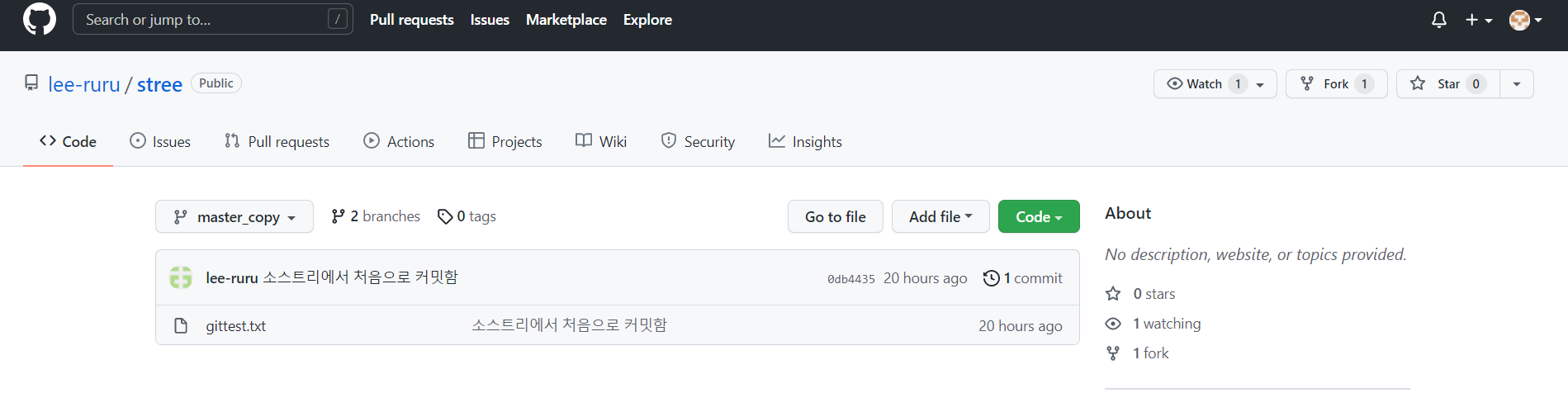Click the Actions play icon
Screen dimensions: 1568x393
[x=372, y=140]
